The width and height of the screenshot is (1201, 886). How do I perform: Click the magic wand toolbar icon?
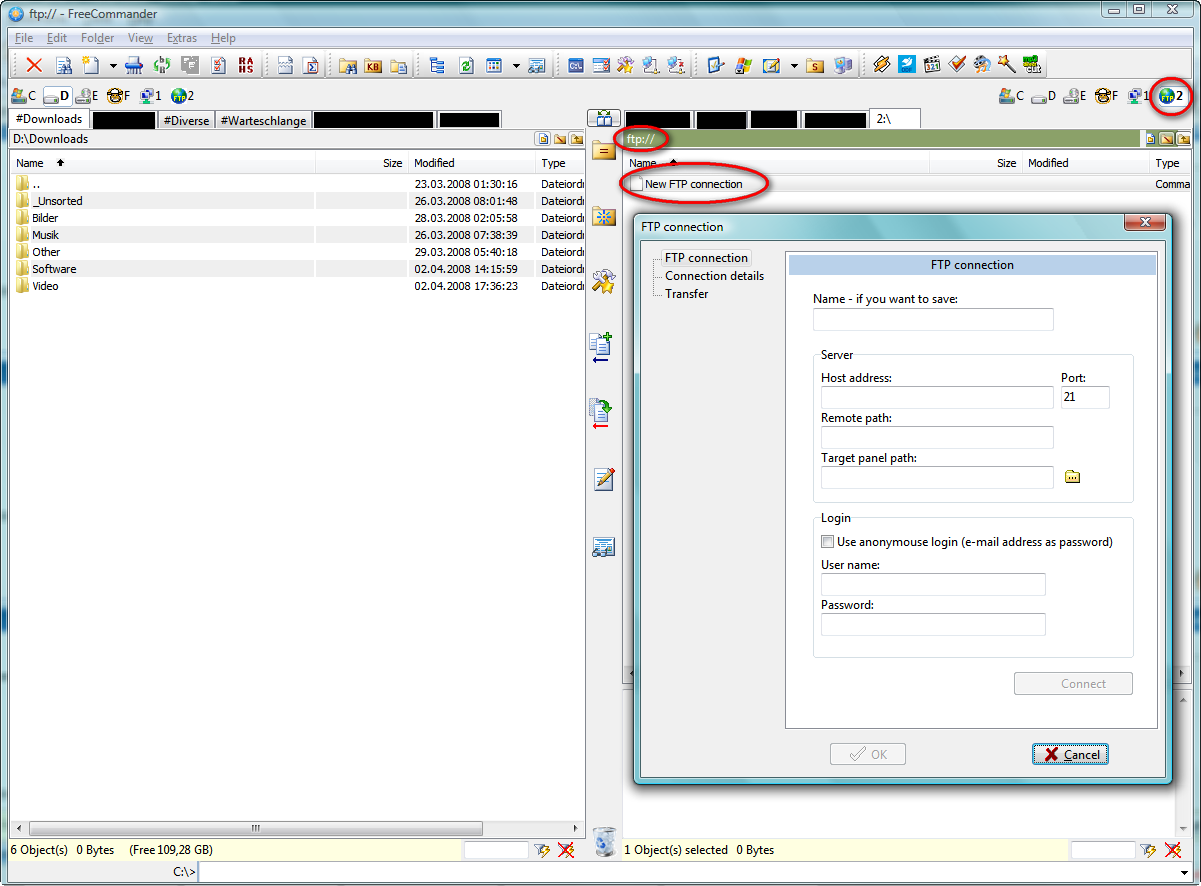coord(1006,64)
